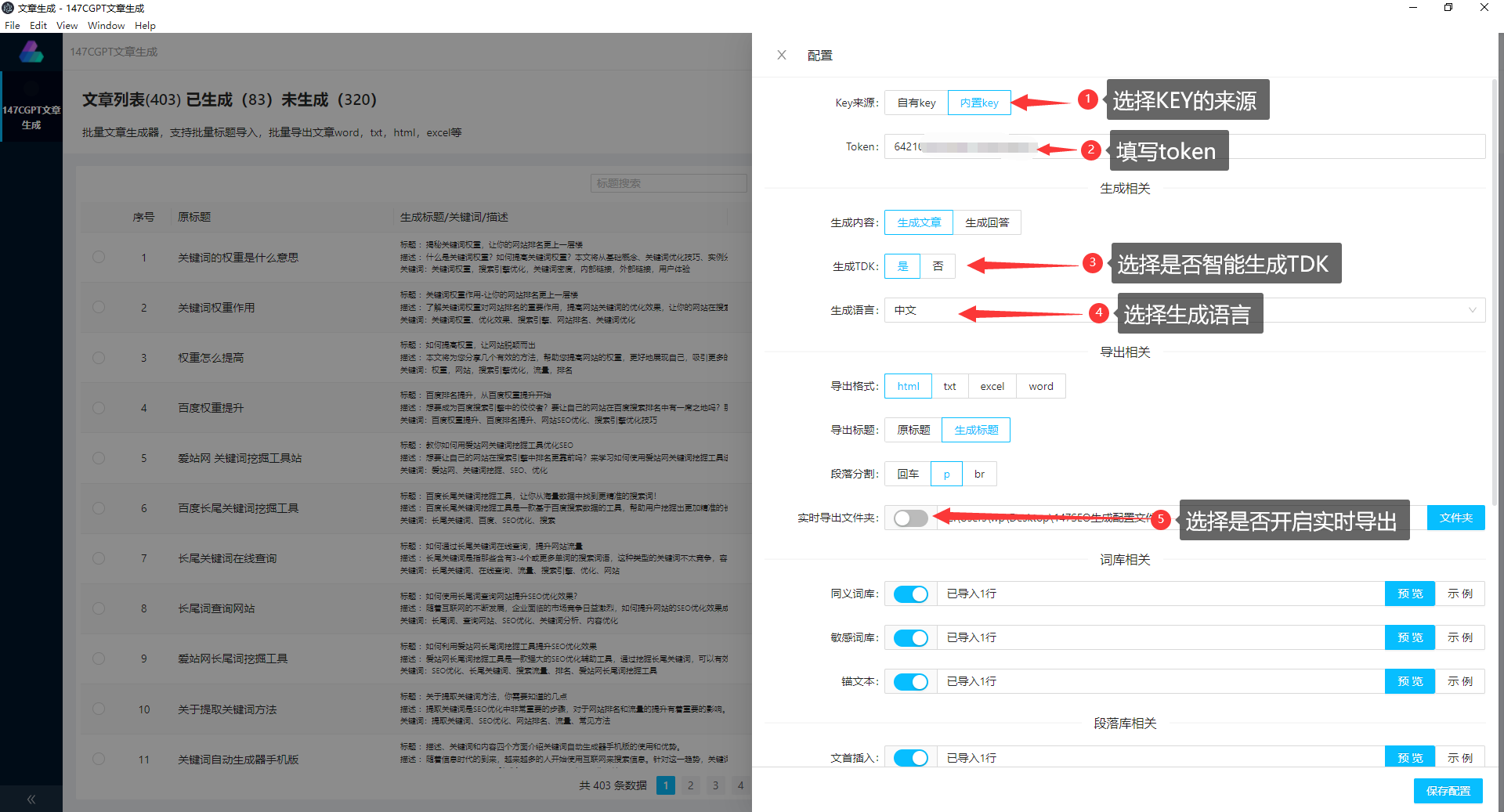Set paragraph split to 回车
The width and height of the screenshot is (1504, 812).
[x=908, y=474]
